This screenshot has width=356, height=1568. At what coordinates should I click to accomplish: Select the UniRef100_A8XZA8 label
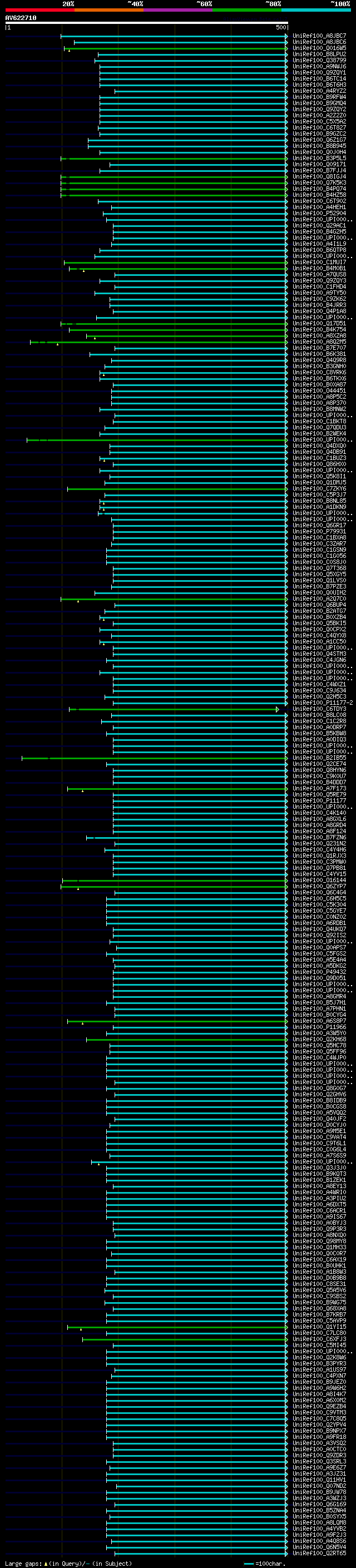point(319,336)
